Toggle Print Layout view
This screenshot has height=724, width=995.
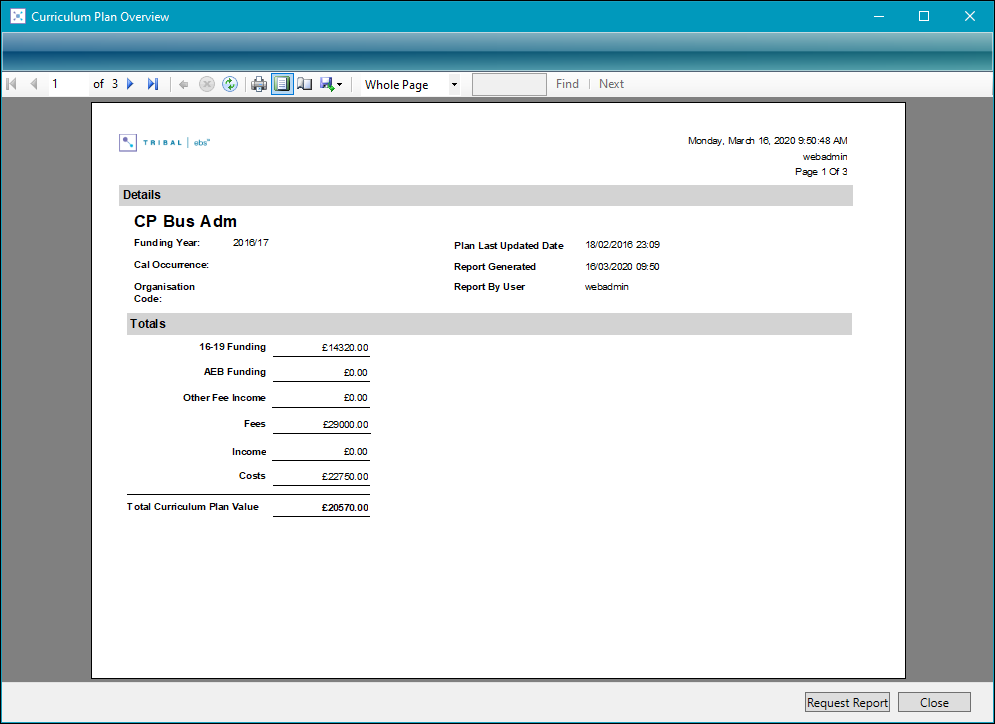282,85
